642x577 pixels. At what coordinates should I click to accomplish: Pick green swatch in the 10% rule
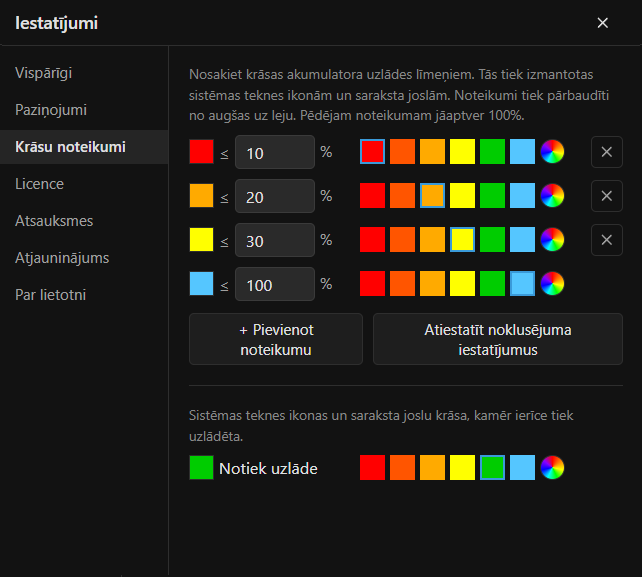[493, 152]
